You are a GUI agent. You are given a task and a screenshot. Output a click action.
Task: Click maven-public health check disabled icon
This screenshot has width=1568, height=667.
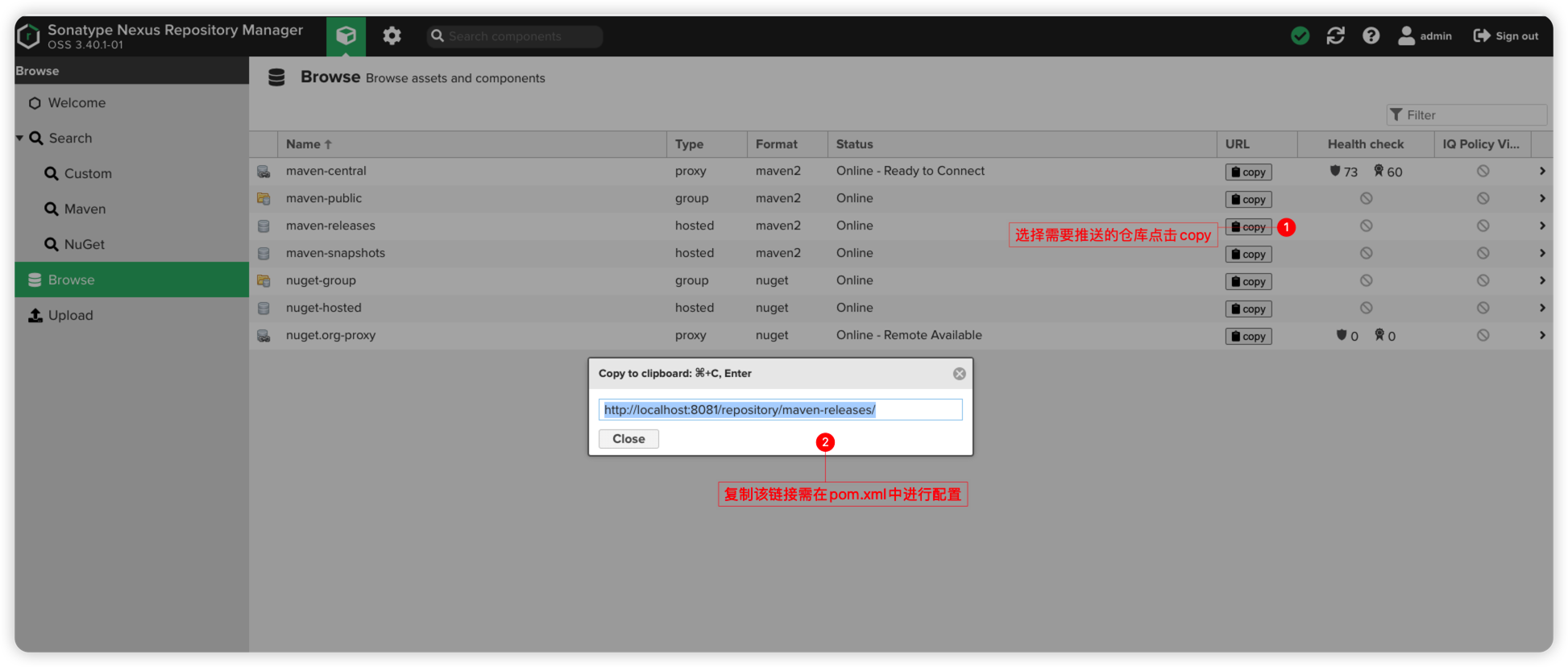(1366, 198)
